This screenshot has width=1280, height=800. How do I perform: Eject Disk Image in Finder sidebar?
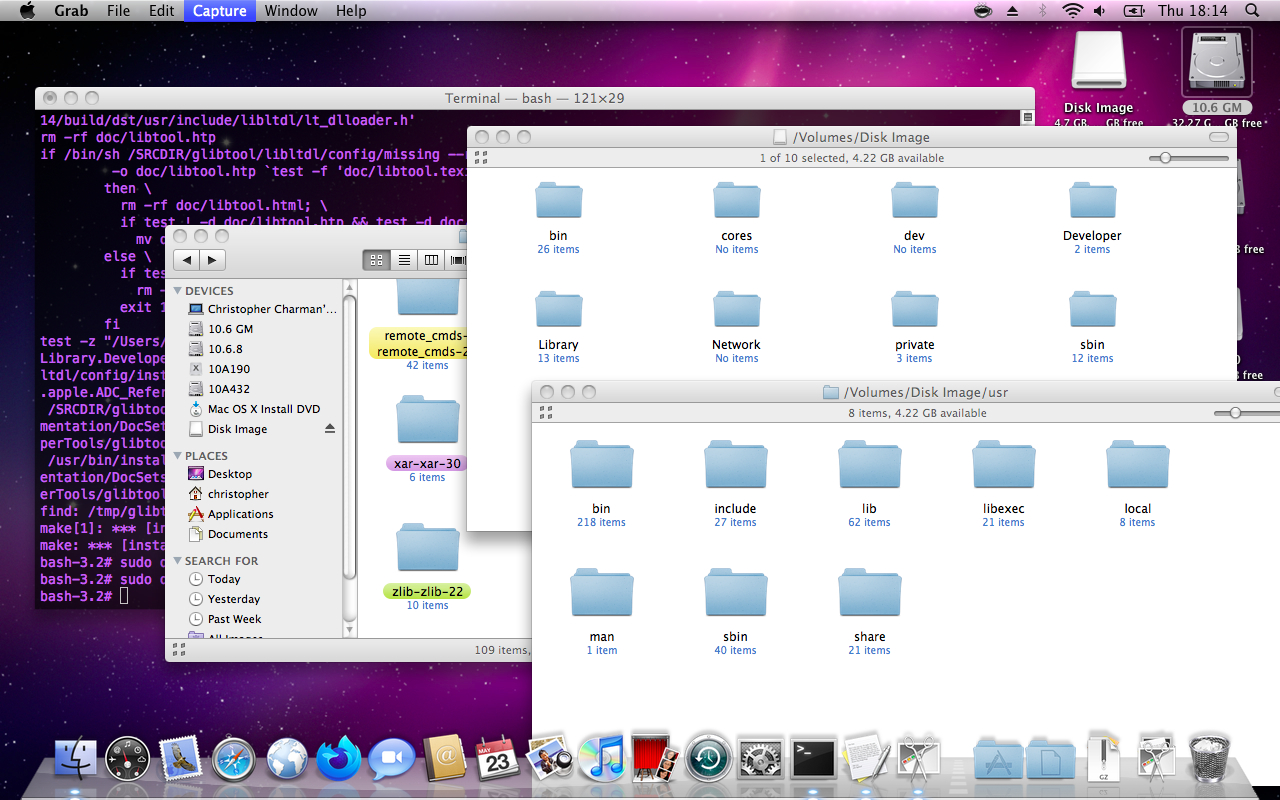click(x=331, y=429)
